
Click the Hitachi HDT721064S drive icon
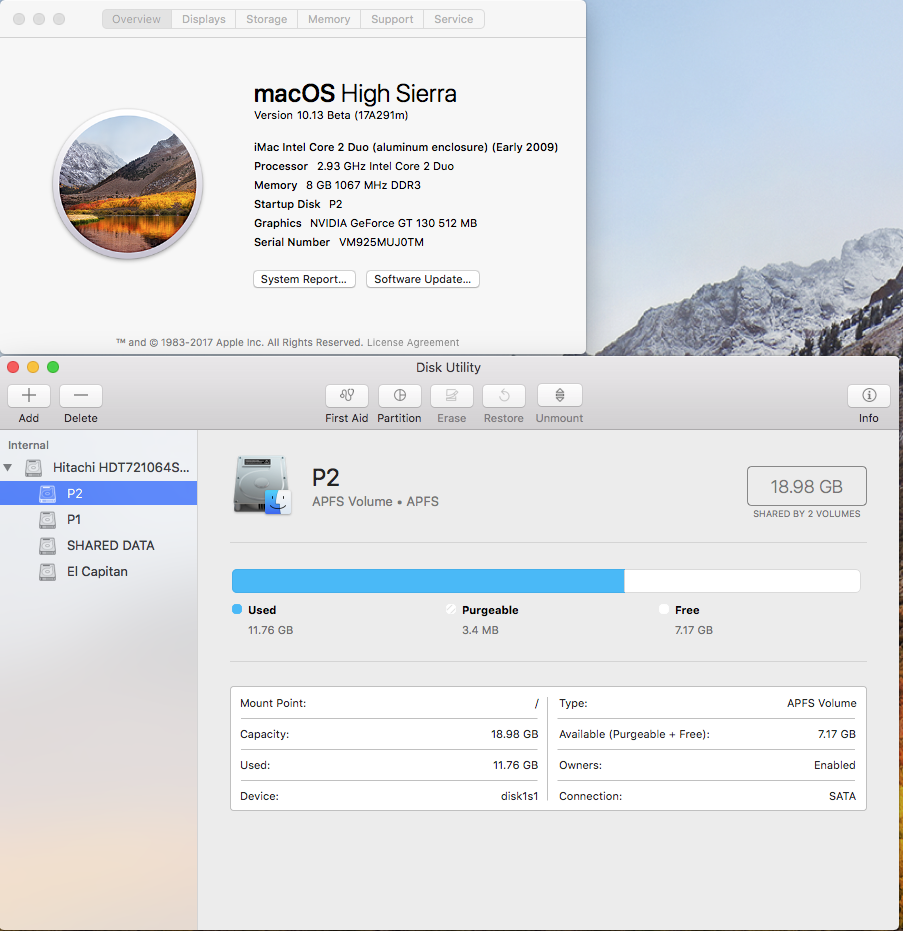33,468
